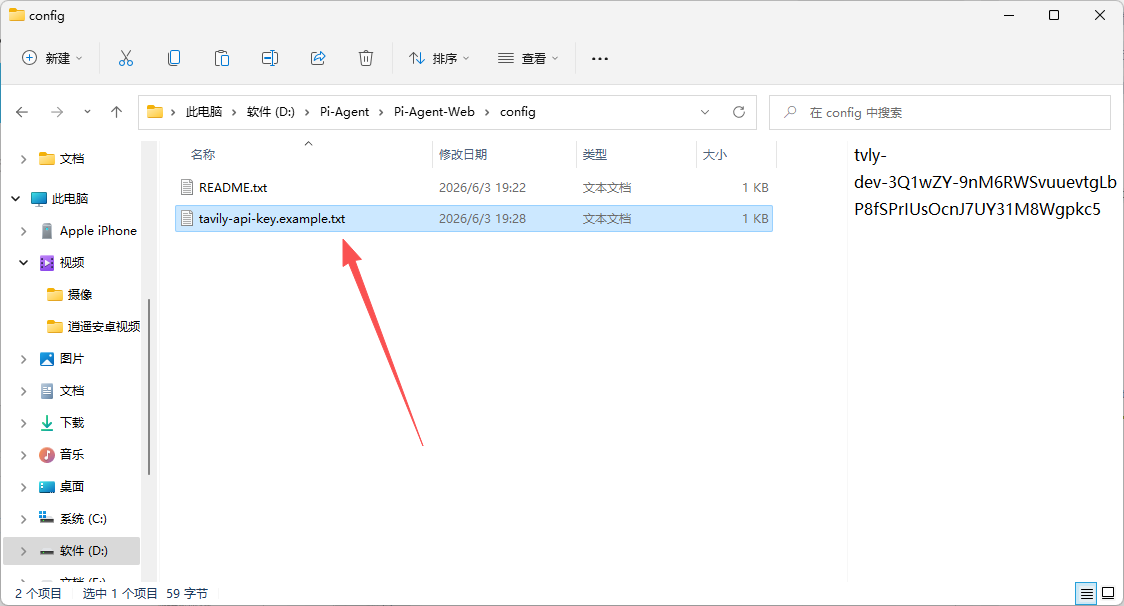
Task: Expand the 下载 tree node
Action: (24, 422)
